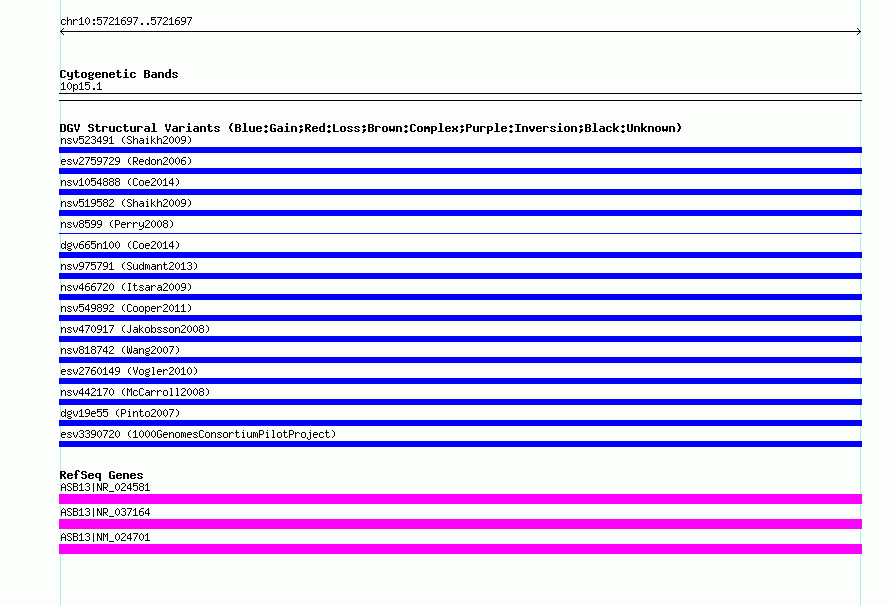Click the blue bar under nsv470917
Image resolution: width=890 pixels, height=605 pixels.
(x=460, y=339)
